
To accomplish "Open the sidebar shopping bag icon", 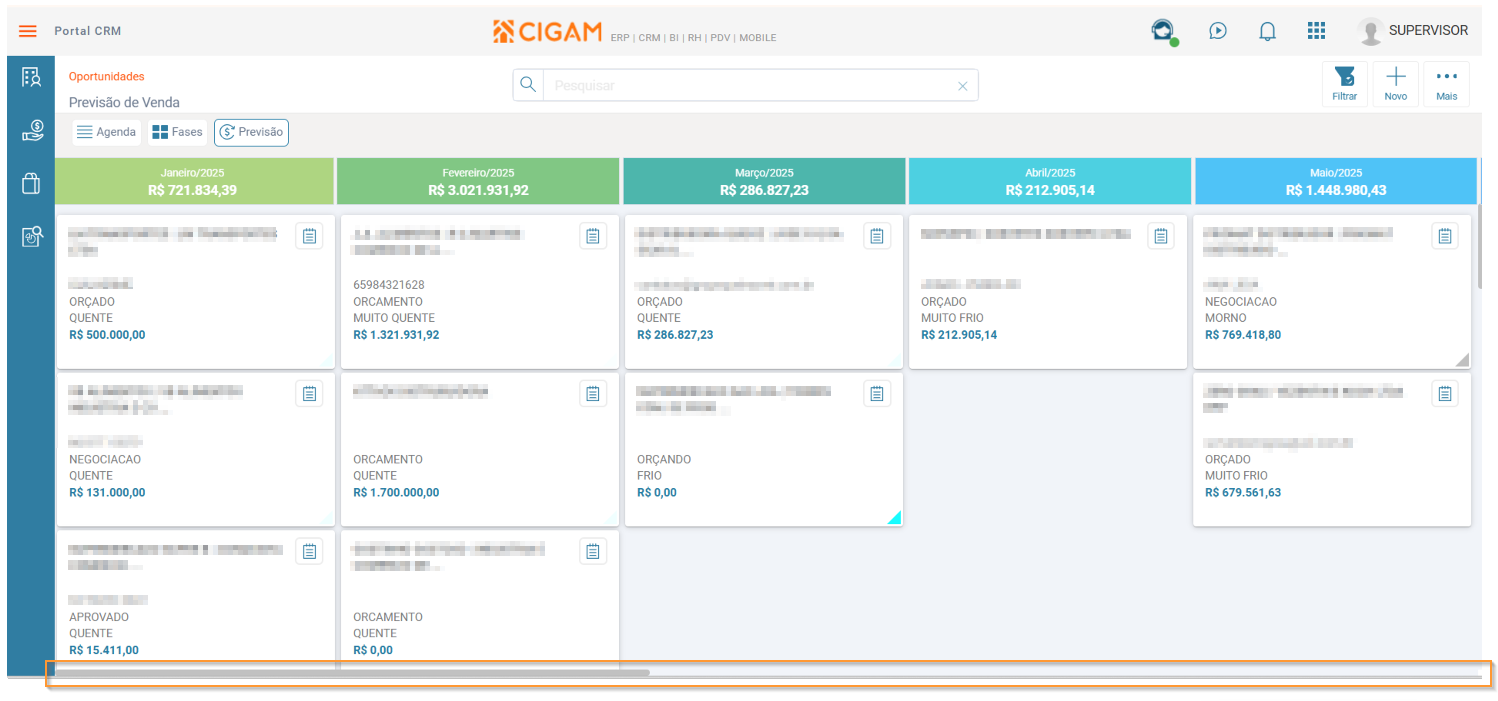I will (x=31, y=184).
